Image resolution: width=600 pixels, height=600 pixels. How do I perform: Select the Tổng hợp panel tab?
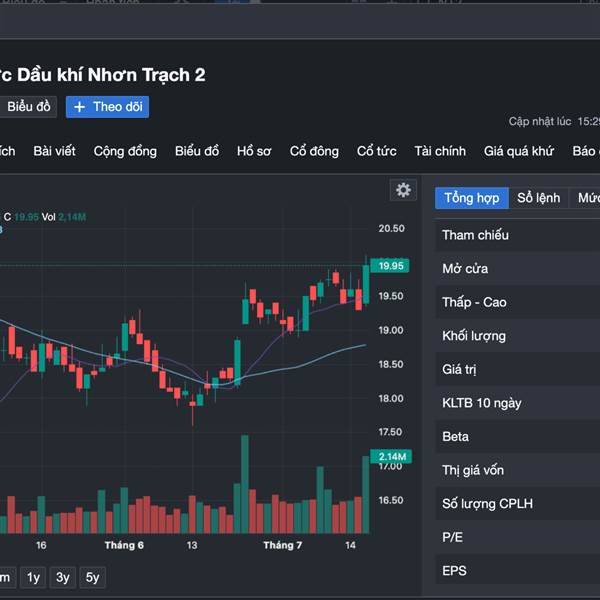click(472, 198)
